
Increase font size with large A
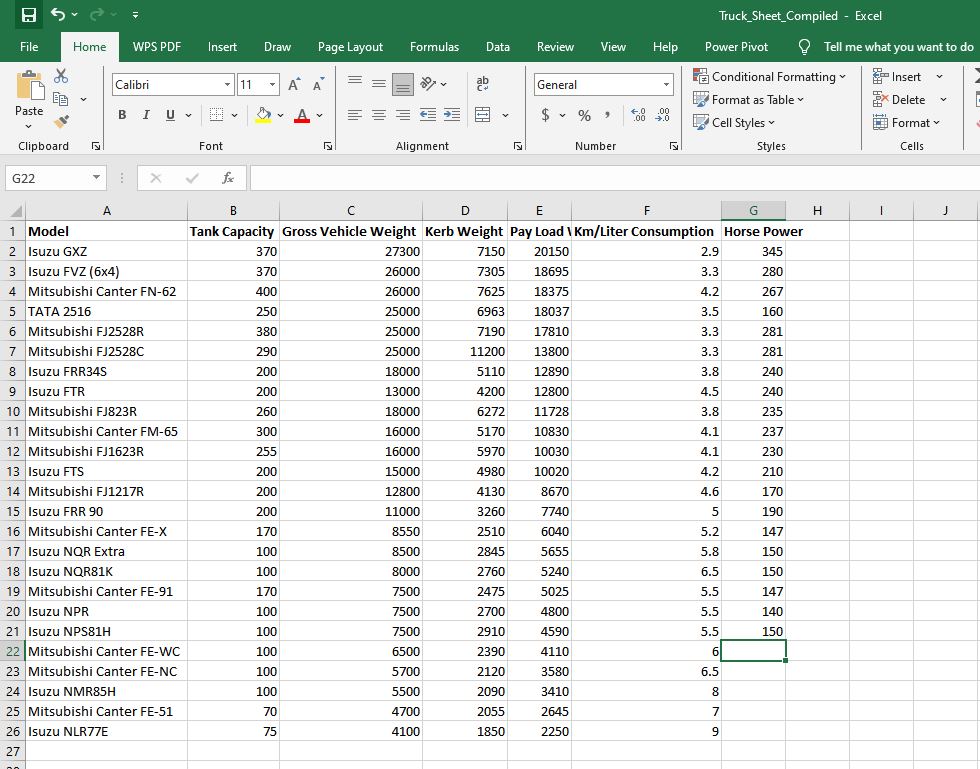[x=294, y=84]
